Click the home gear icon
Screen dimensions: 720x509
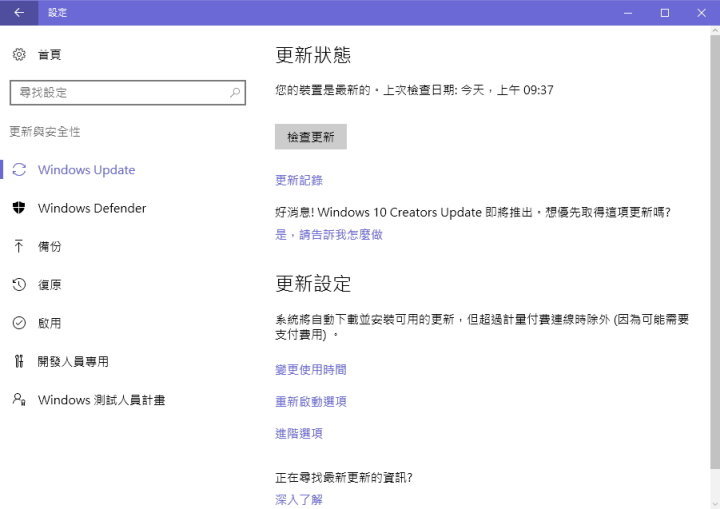coord(19,55)
